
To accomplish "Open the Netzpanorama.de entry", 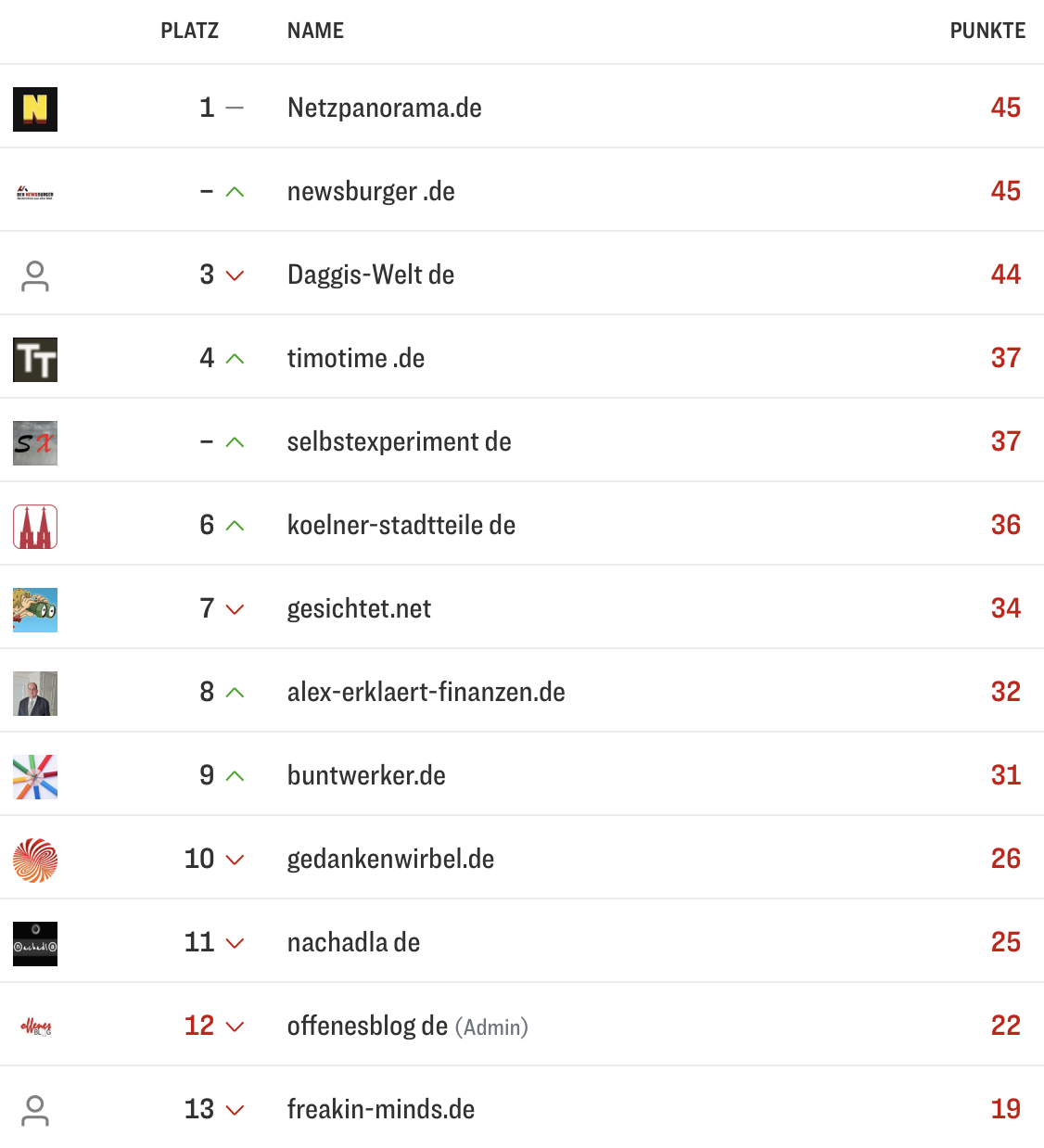I will point(384,108).
